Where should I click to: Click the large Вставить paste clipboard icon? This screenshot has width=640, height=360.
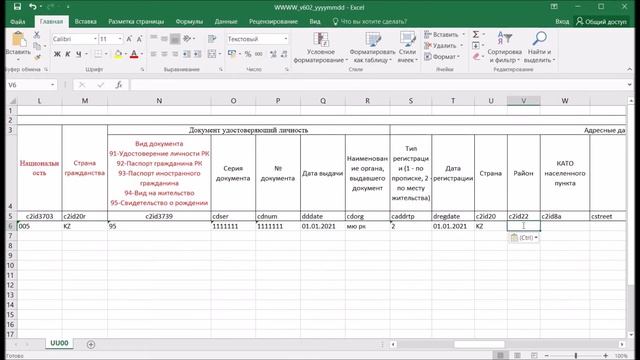click(18, 40)
